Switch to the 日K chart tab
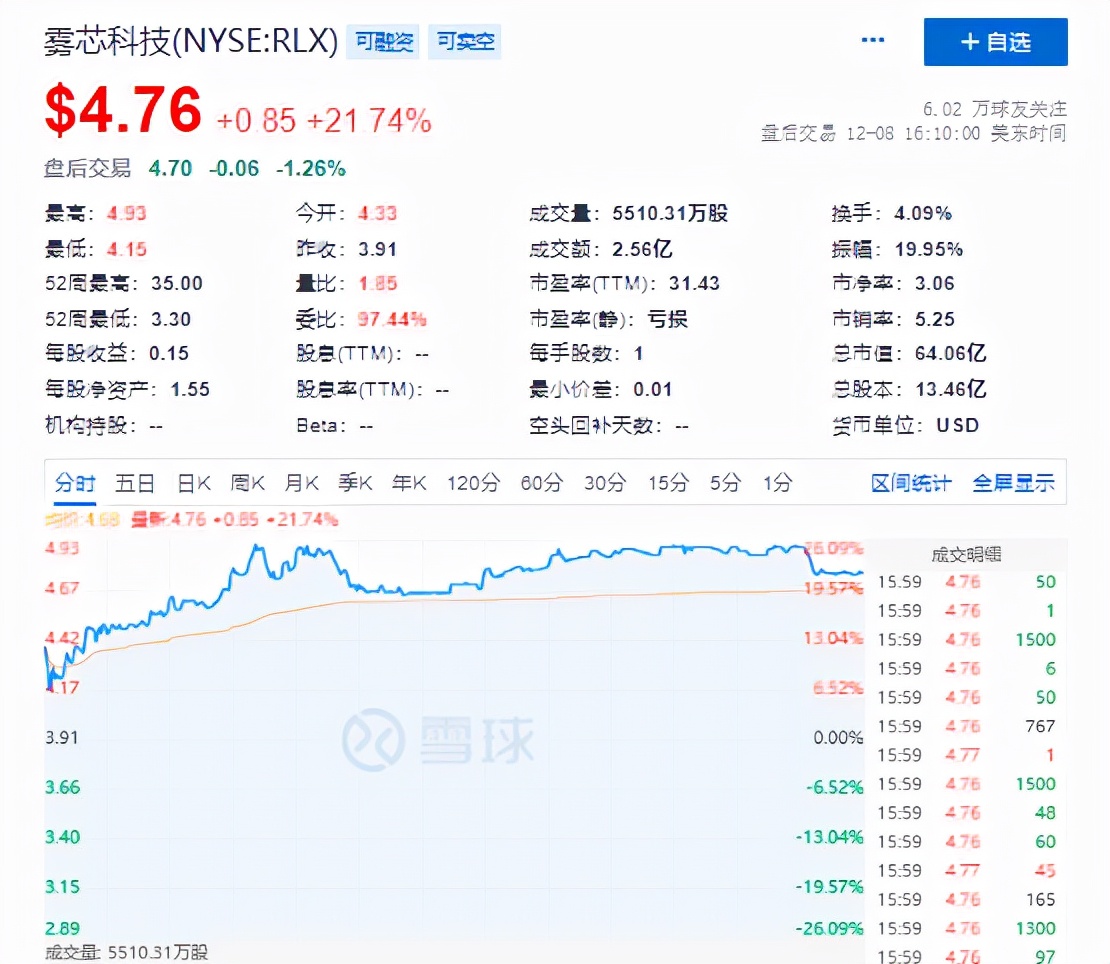This screenshot has height=964, width=1110. 193,483
